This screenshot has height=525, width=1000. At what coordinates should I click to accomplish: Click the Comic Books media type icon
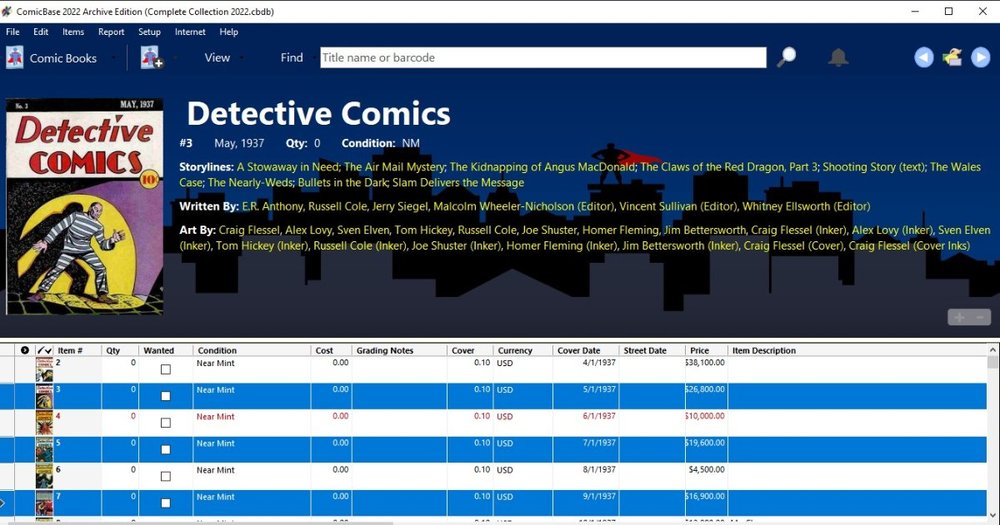tap(15, 58)
